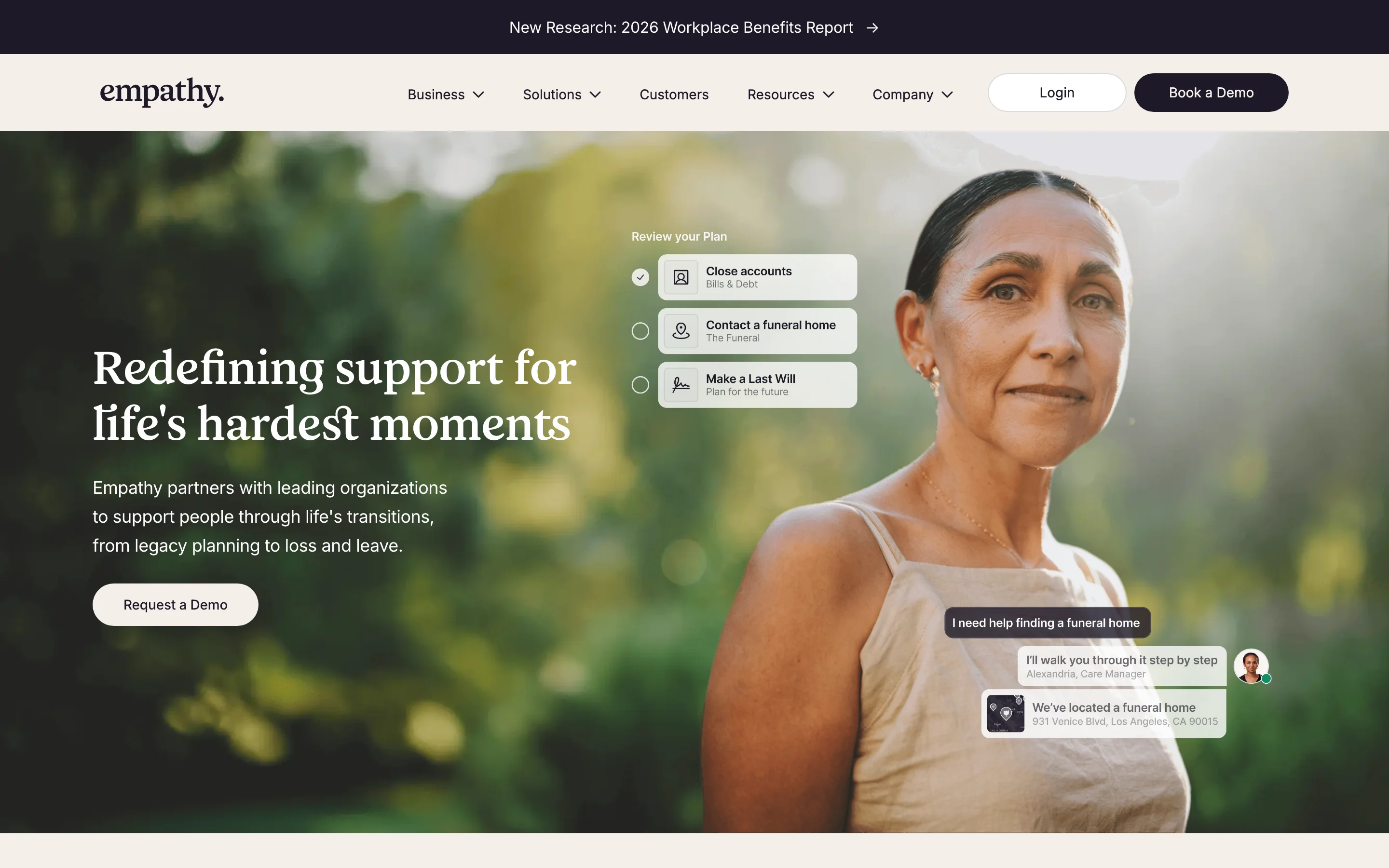Click Alexandria's care manager avatar

pos(1251,666)
